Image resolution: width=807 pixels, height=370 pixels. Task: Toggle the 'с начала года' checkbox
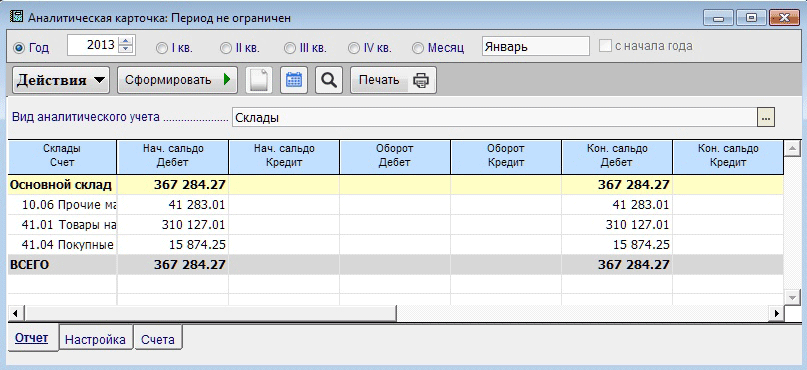click(x=605, y=46)
